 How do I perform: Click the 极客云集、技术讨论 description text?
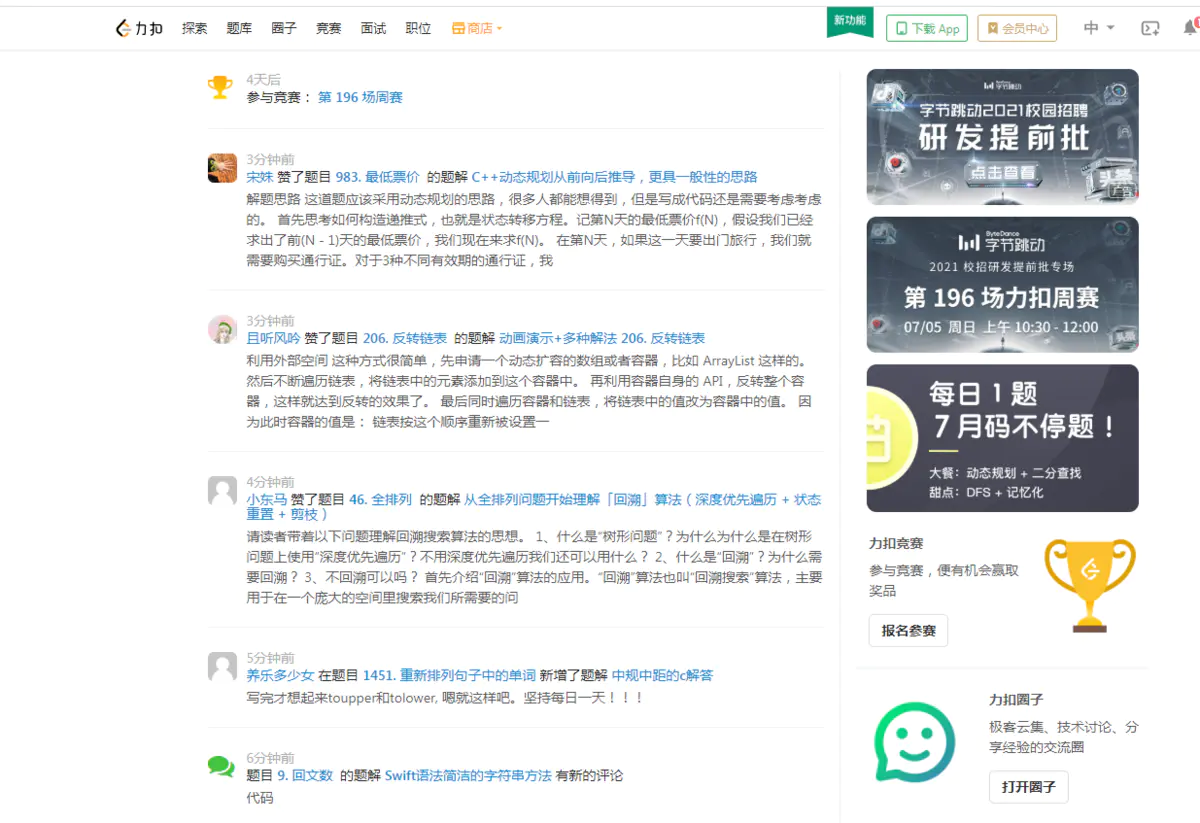pyautogui.click(x=1064, y=737)
